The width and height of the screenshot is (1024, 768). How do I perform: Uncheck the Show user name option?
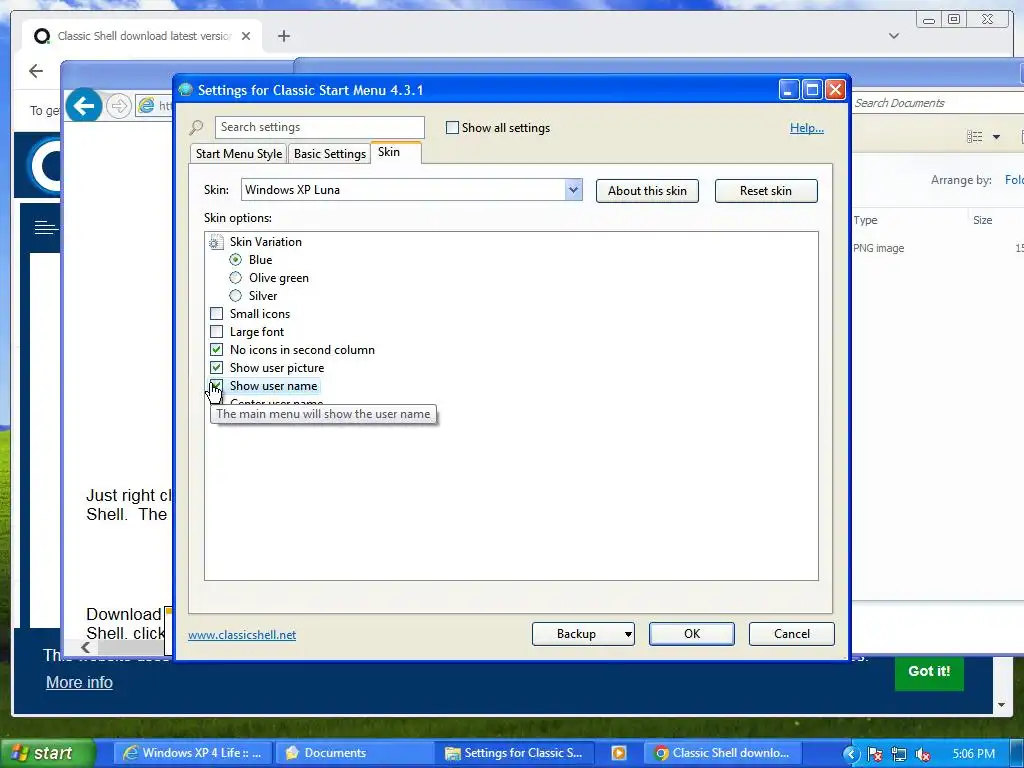(x=217, y=385)
